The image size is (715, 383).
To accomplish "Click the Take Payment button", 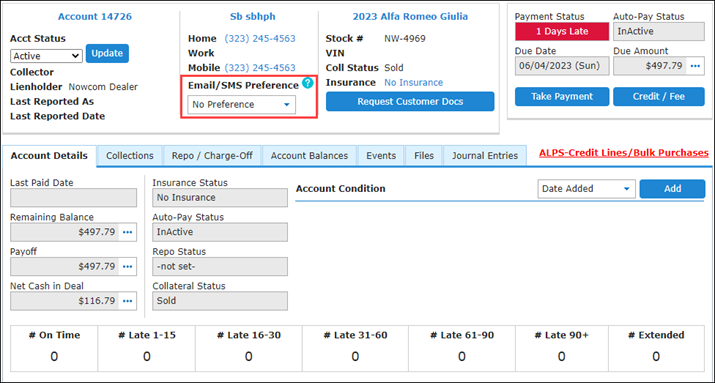I will [562, 97].
